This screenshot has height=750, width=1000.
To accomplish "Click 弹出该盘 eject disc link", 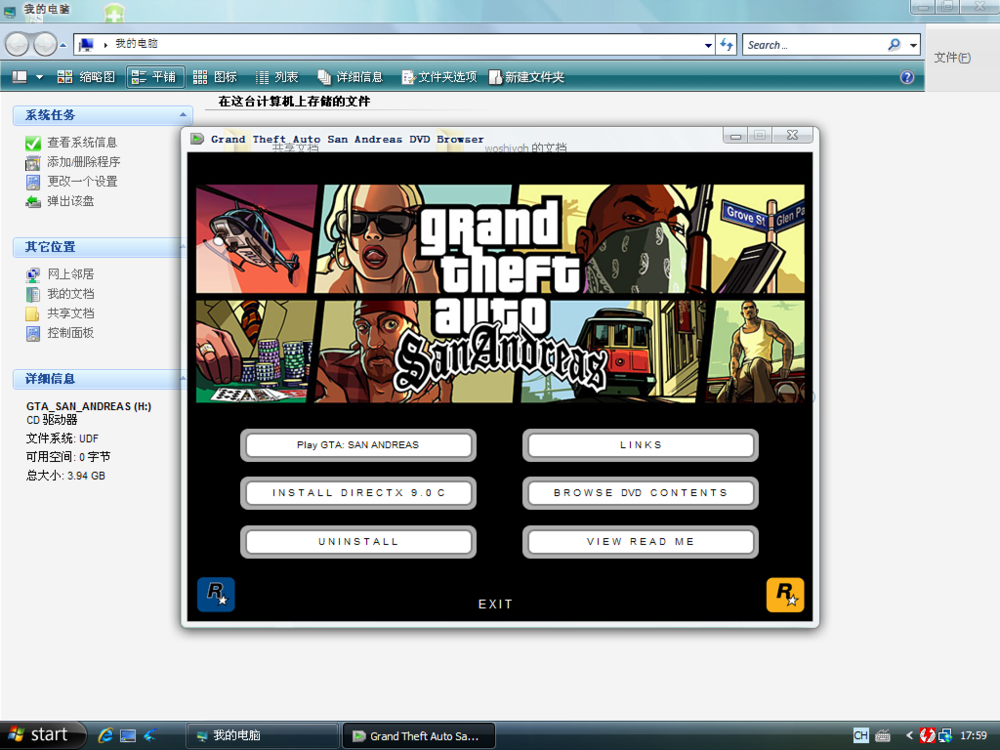I will (70, 202).
